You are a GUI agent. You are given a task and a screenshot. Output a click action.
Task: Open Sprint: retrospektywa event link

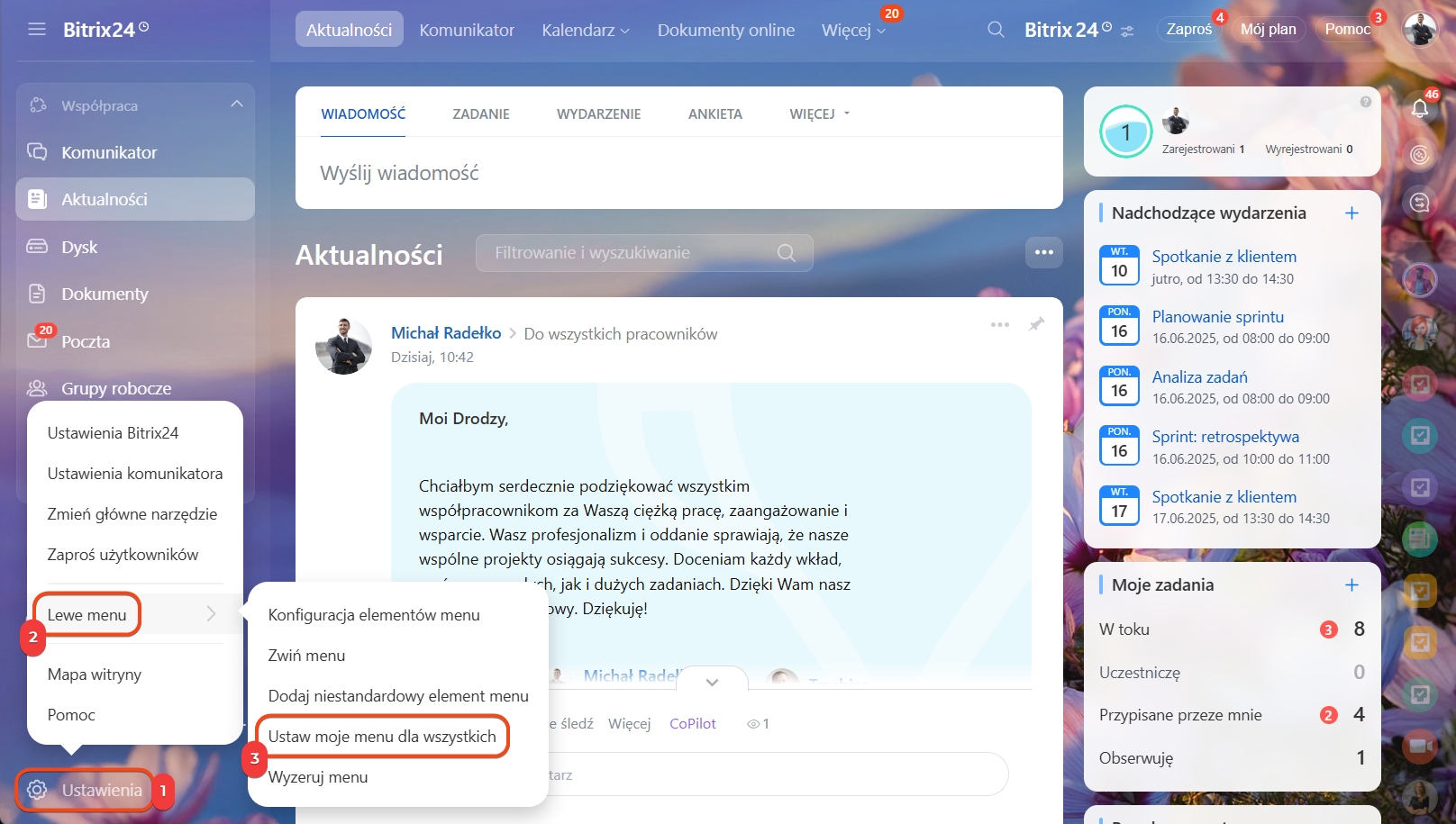click(1225, 437)
